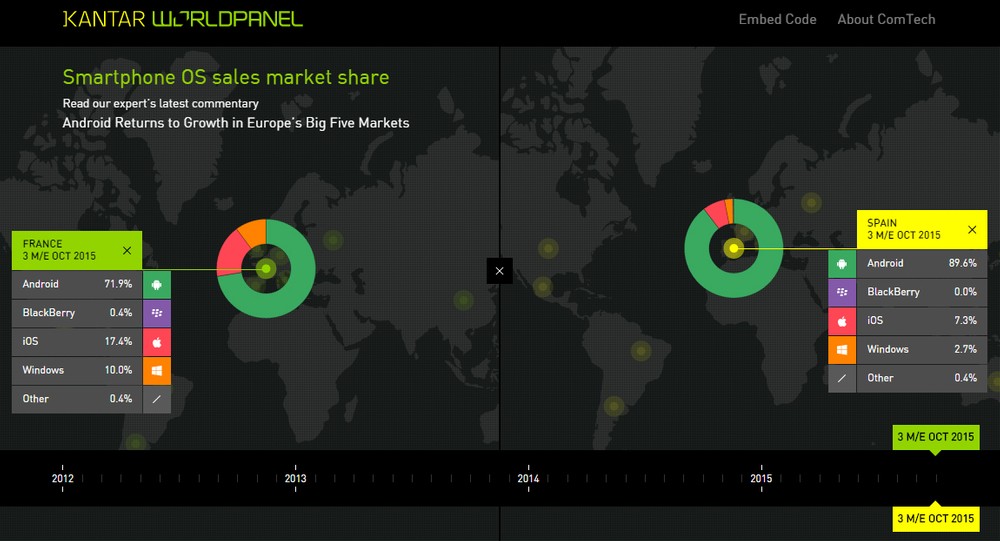Open the About ComTech link
This screenshot has height=541, width=1000.
[886, 19]
